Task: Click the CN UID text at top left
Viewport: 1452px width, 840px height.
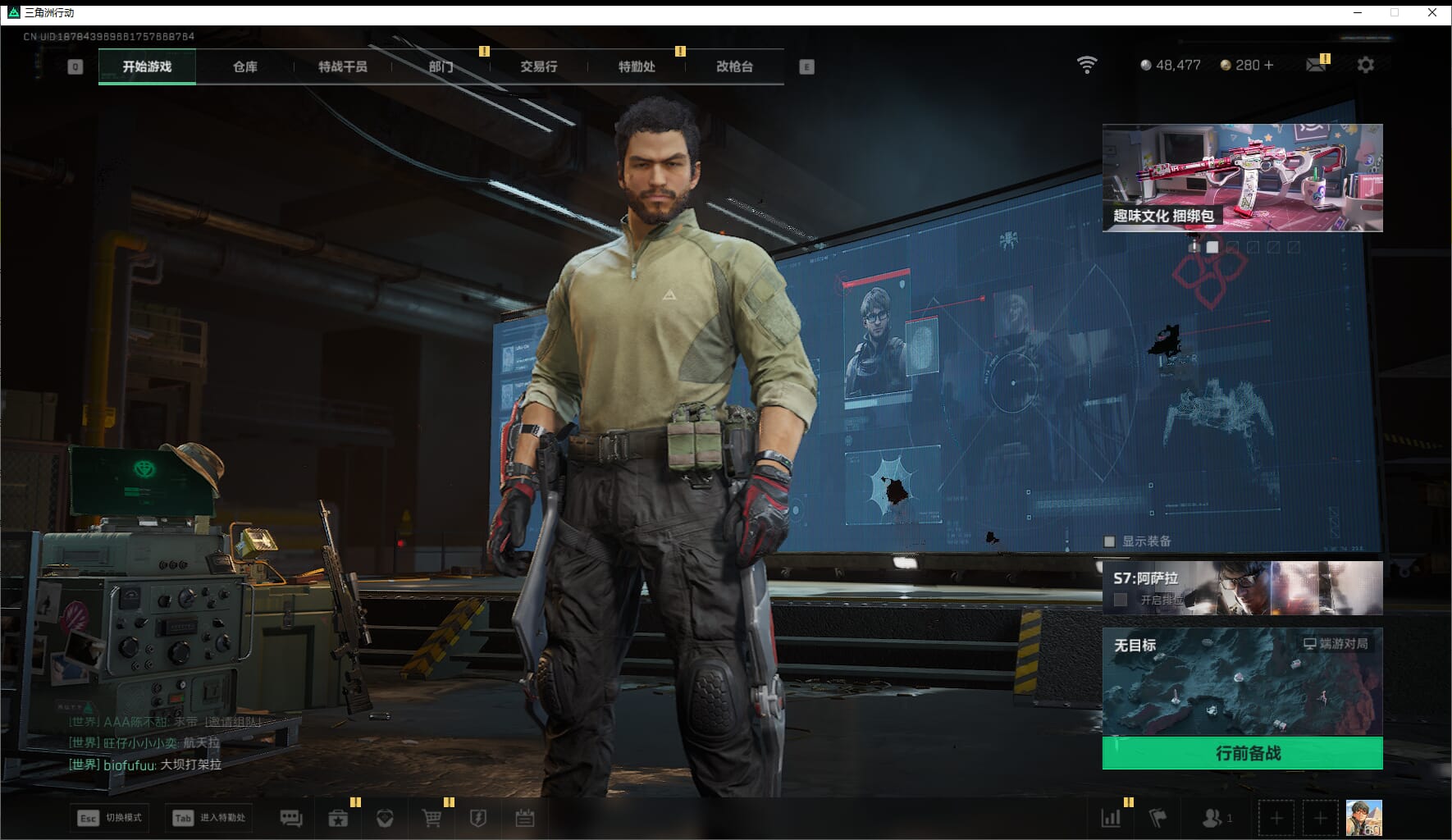Action: click(109, 37)
